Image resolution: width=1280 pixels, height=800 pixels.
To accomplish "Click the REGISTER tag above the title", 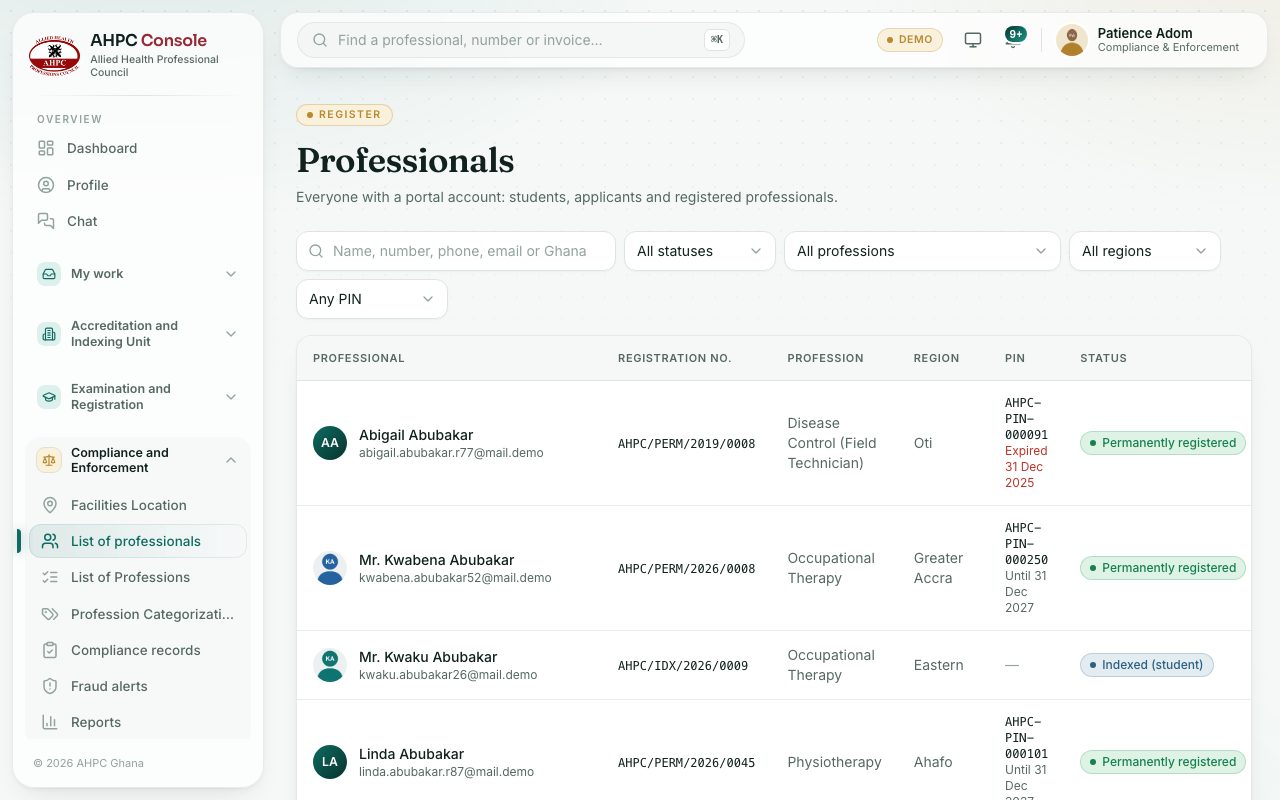I will click(344, 115).
